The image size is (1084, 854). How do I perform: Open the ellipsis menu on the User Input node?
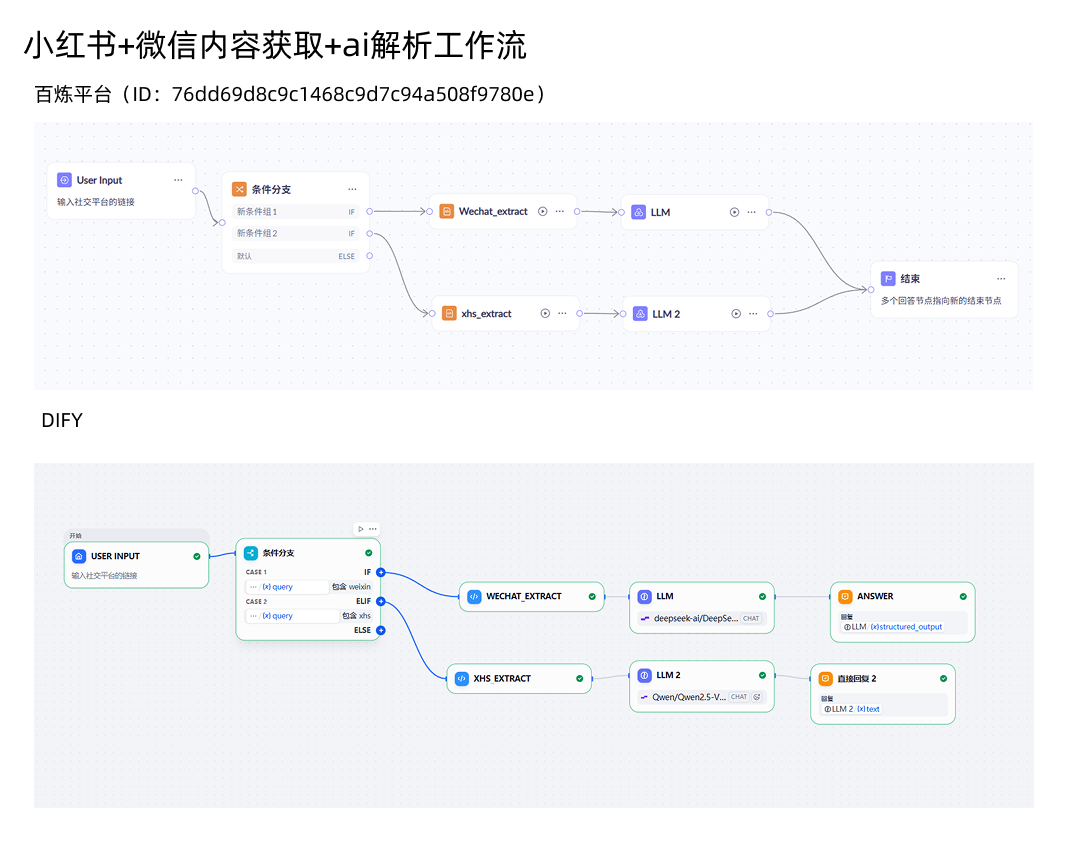click(178, 180)
